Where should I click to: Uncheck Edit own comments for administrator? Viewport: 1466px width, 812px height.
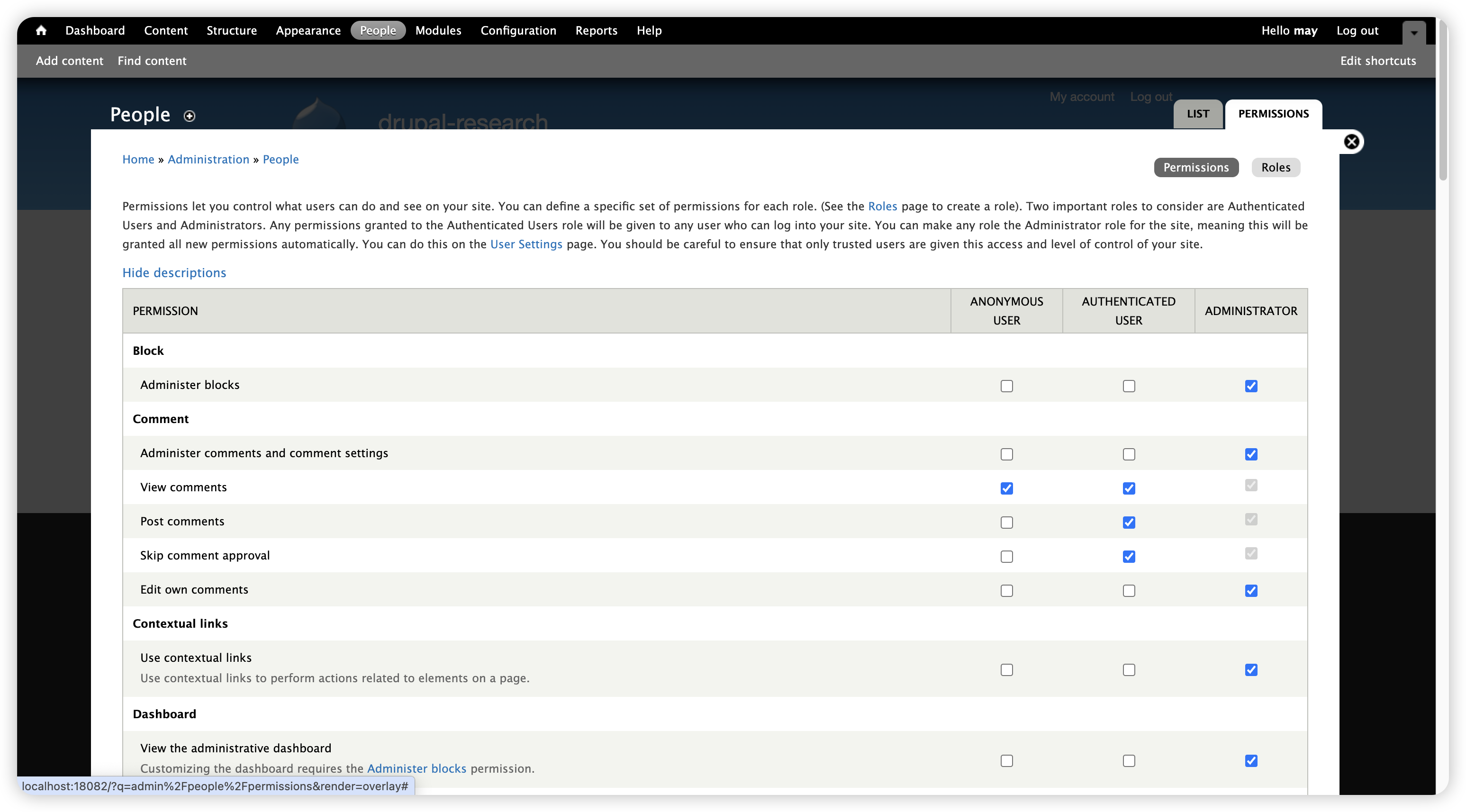coord(1250,591)
